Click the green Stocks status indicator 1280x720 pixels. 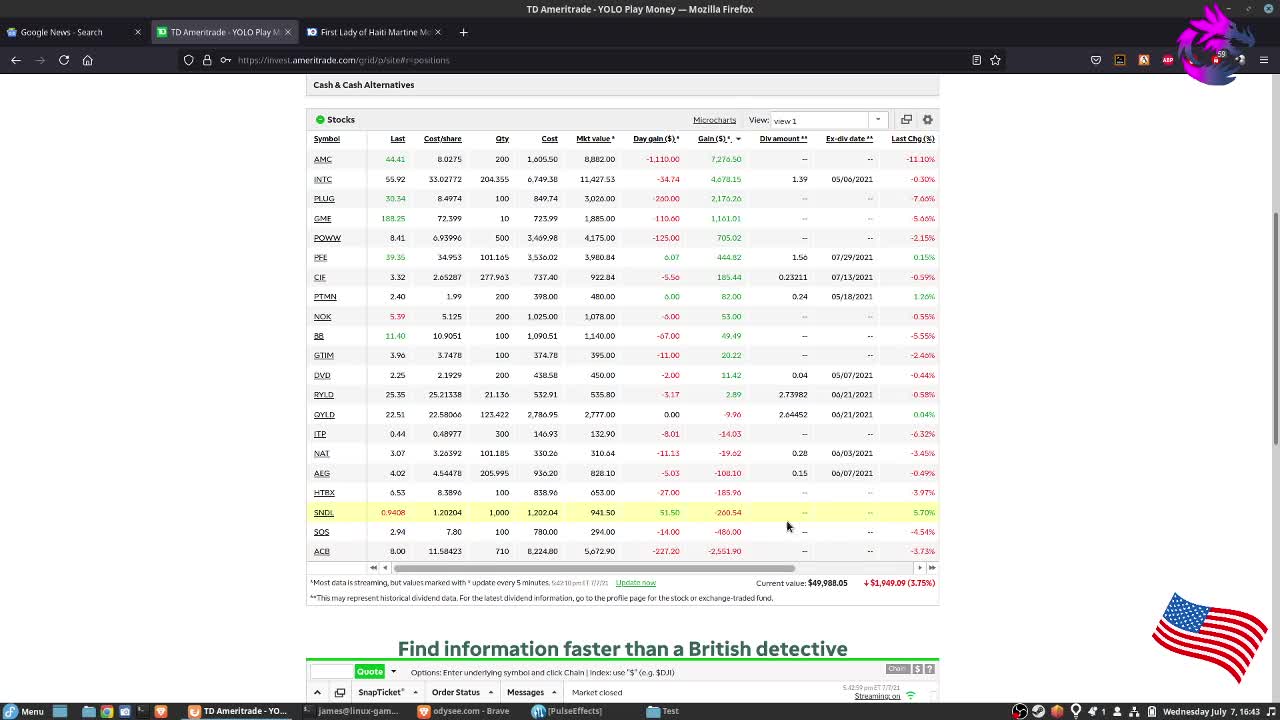click(320, 120)
